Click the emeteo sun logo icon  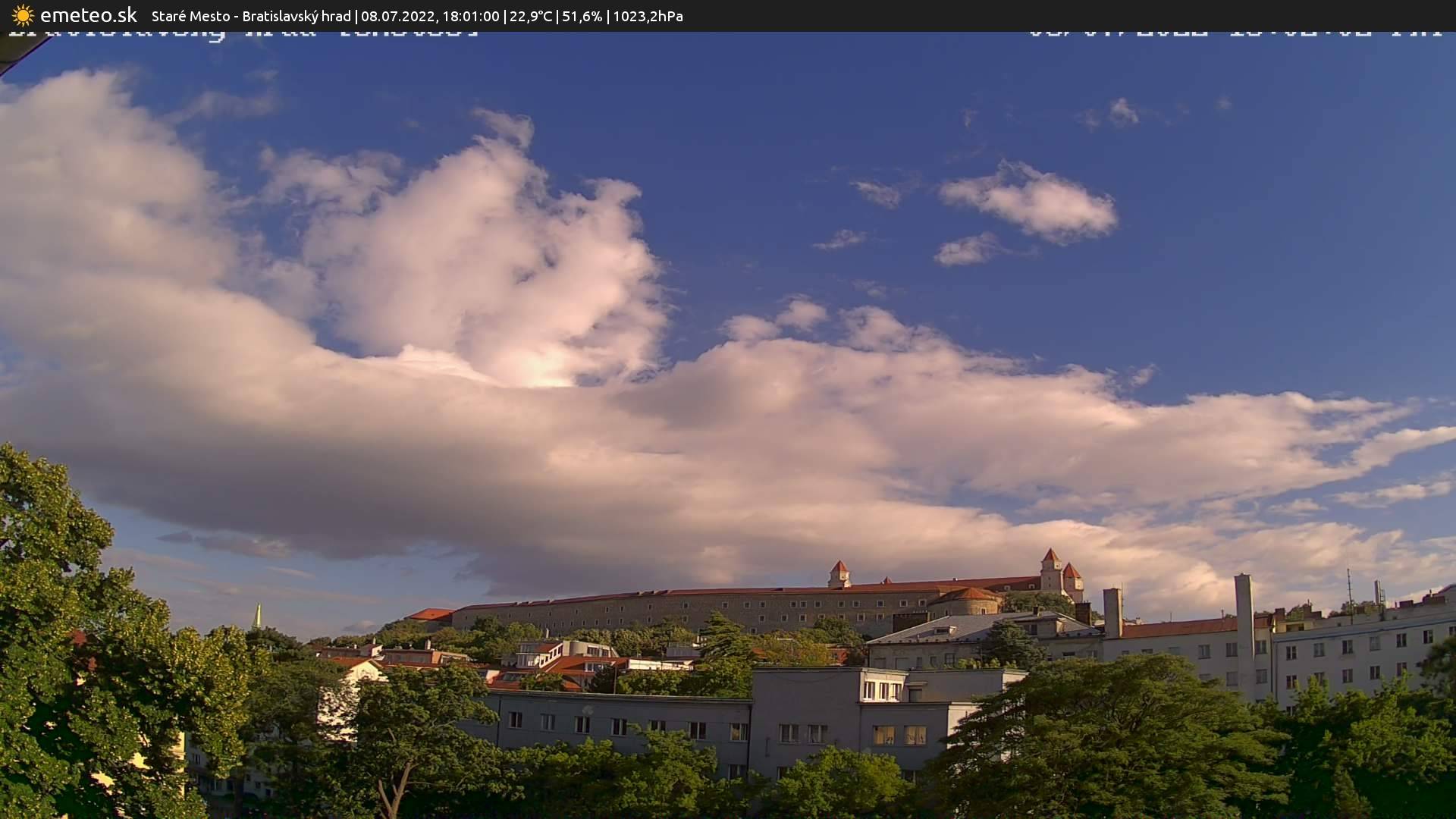pos(23,16)
